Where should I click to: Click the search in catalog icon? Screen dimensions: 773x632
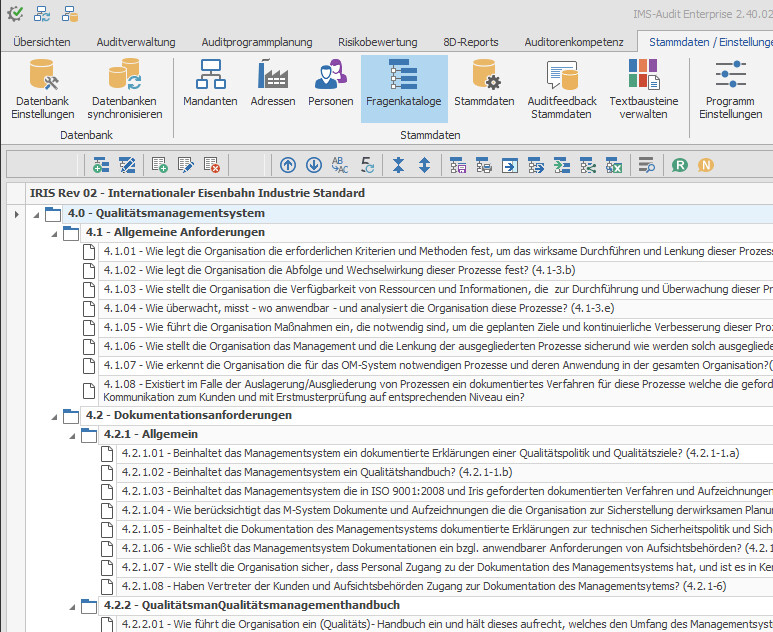click(646, 165)
